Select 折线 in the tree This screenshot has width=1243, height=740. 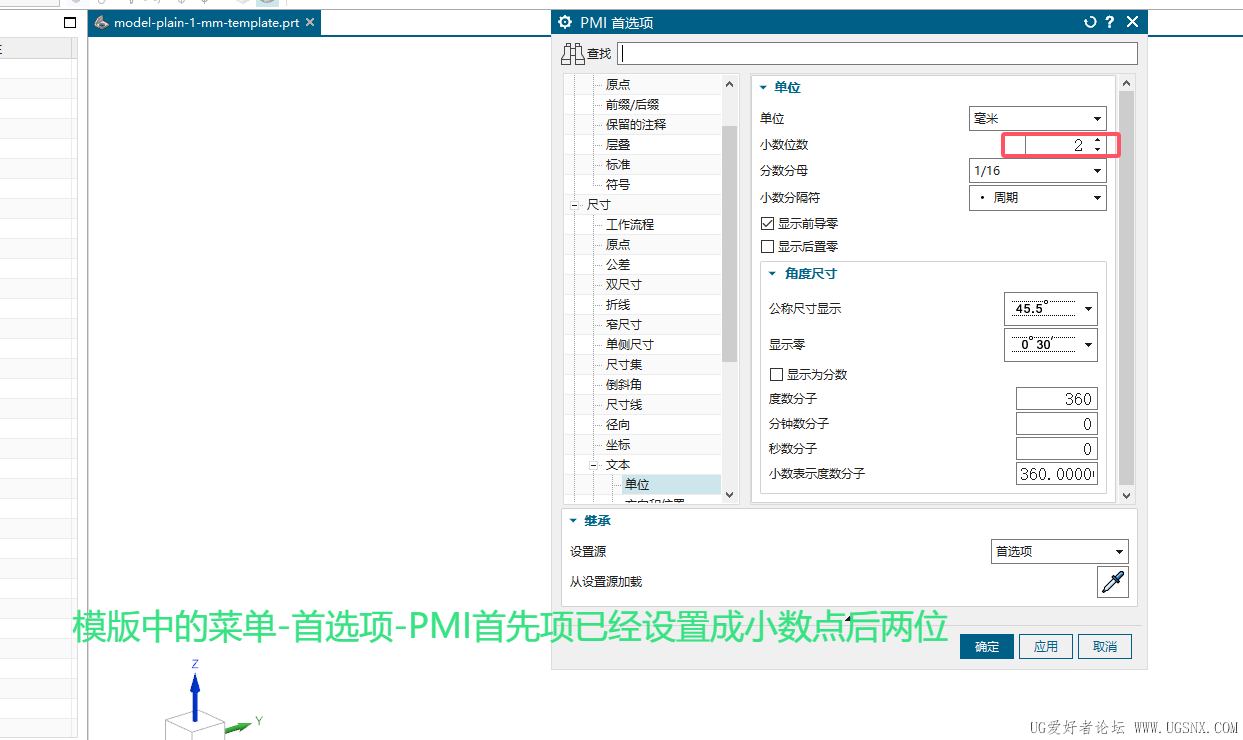[x=618, y=305]
